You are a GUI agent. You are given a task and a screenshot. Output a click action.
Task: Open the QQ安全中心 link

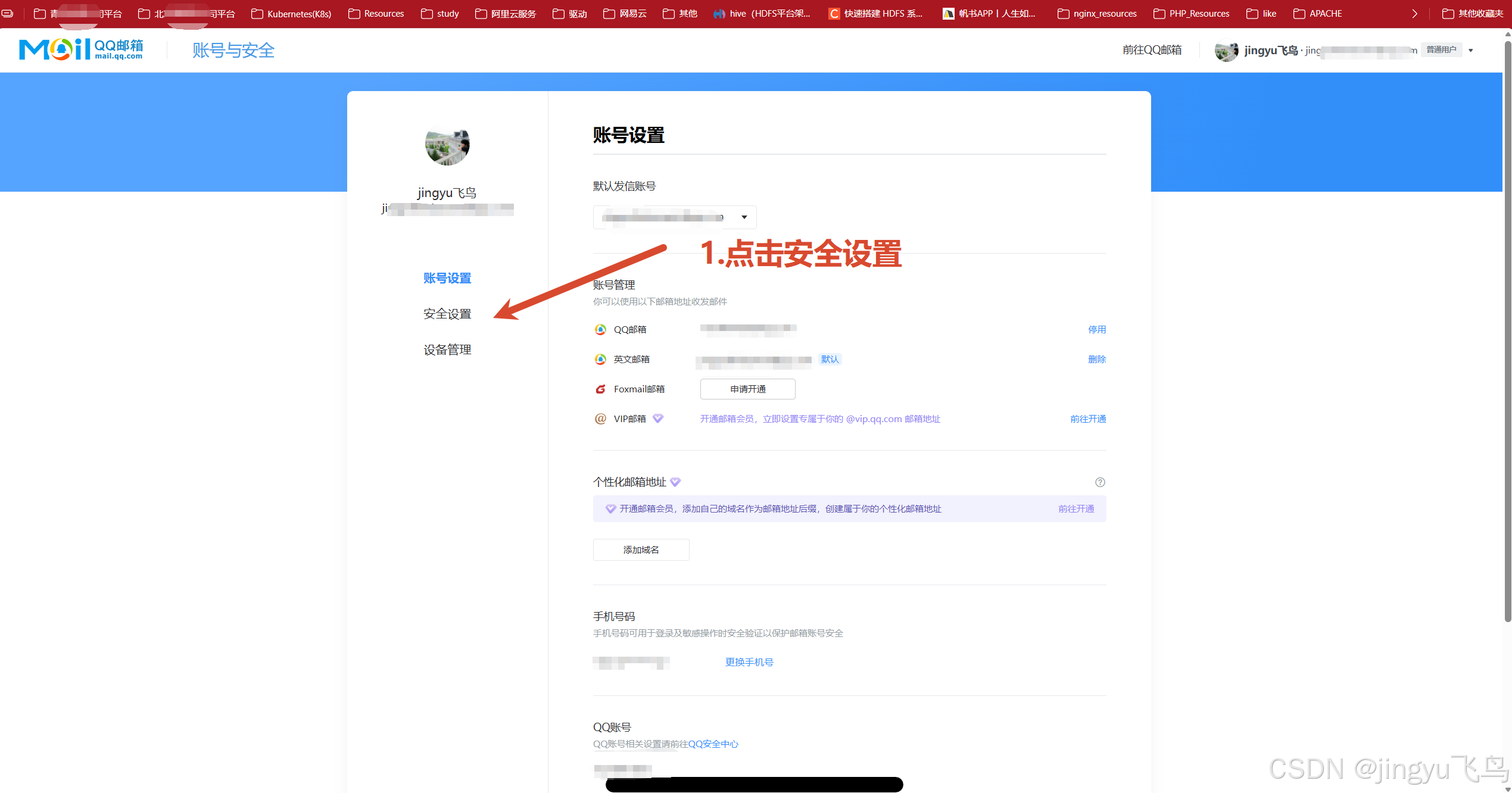(x=713, y=744)
